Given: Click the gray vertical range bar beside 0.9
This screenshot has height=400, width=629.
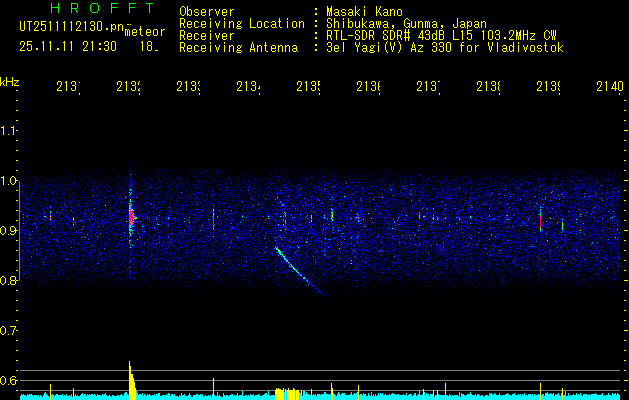Looking at the screenshot, I should (19, 231).
